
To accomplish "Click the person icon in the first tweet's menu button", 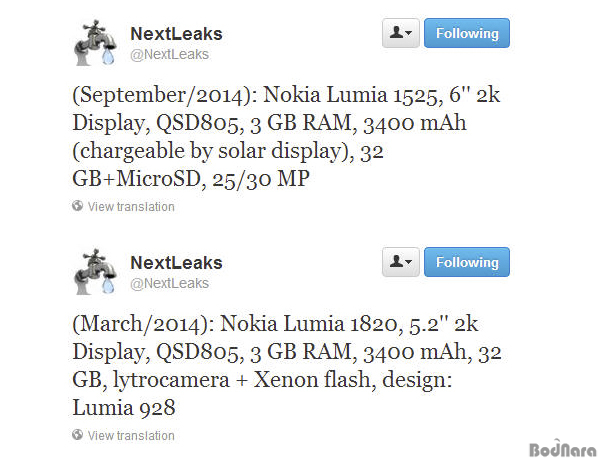I will [396, 33].
